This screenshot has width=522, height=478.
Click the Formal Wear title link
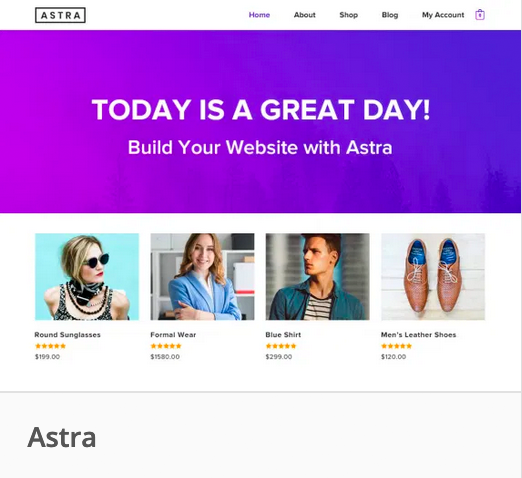pos(173,335)
